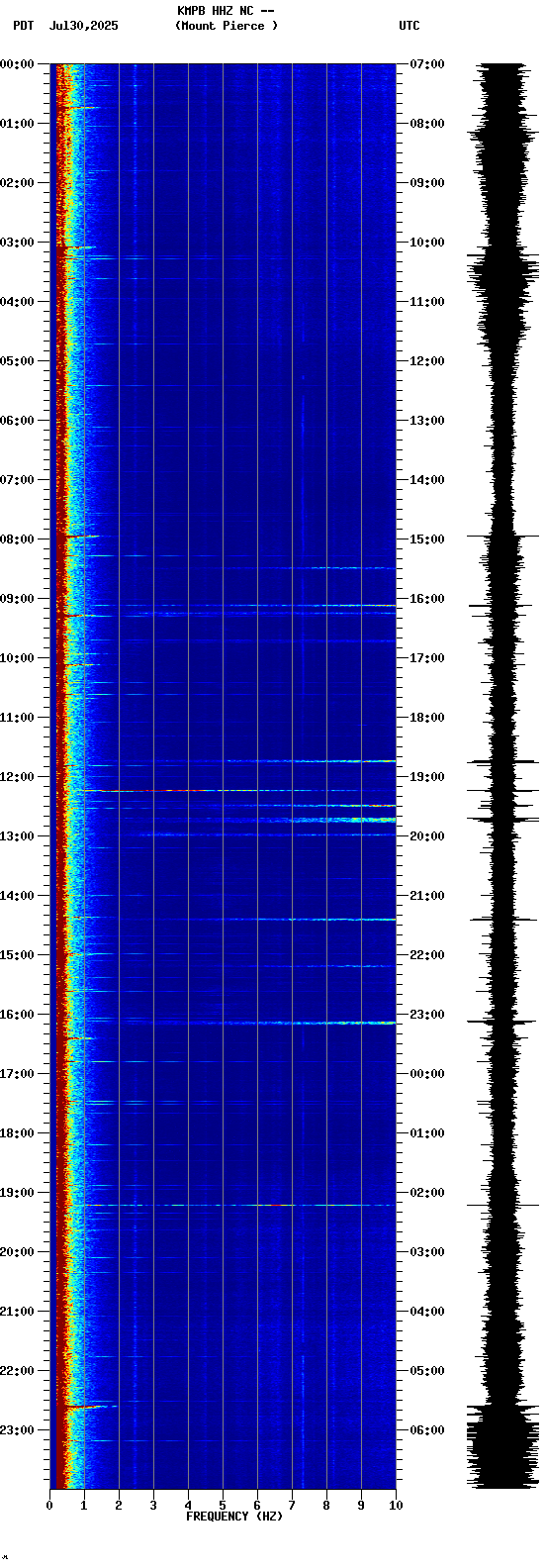Click the PDT '15:00' time label
This screenshot has width=546, height=1568.
tap(17, 955)
